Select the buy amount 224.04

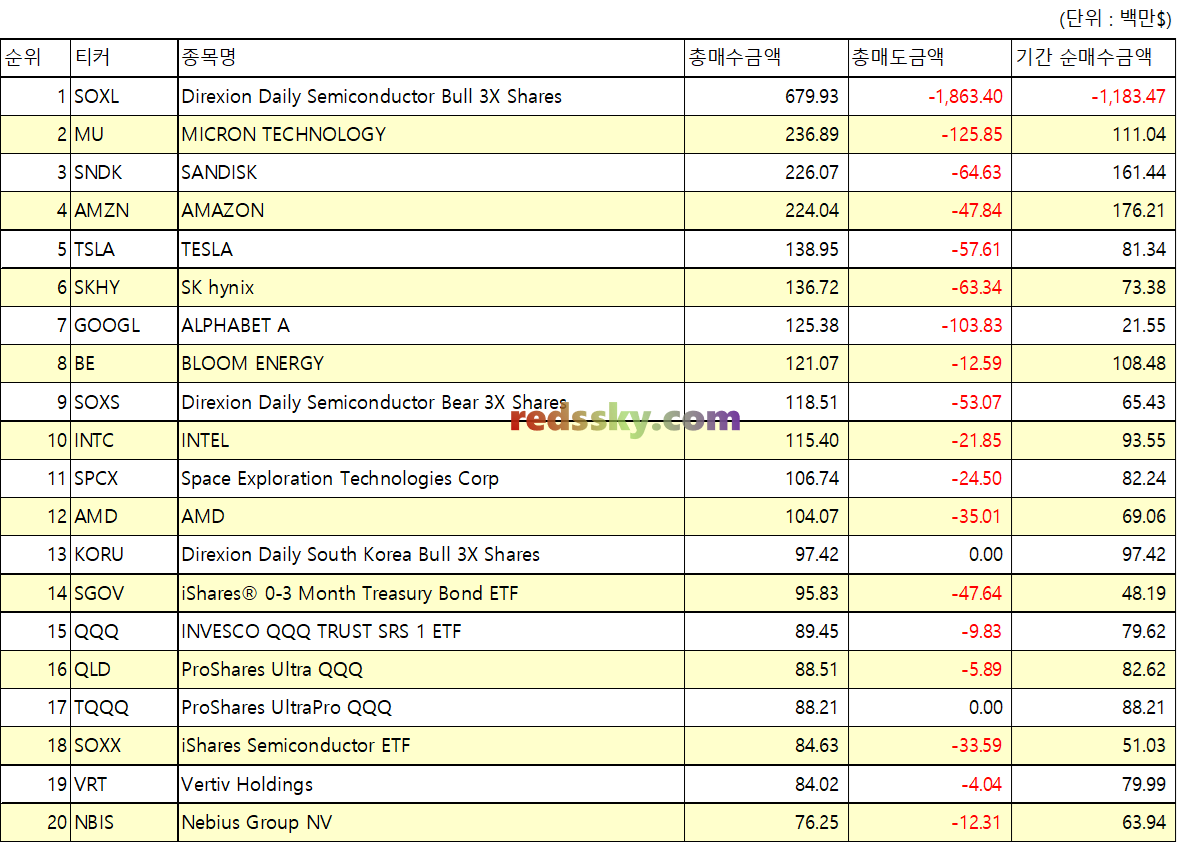(x=811, y=211)
